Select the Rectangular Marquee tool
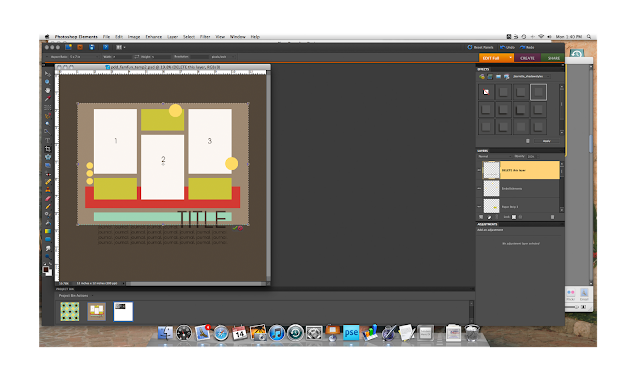 48,107
